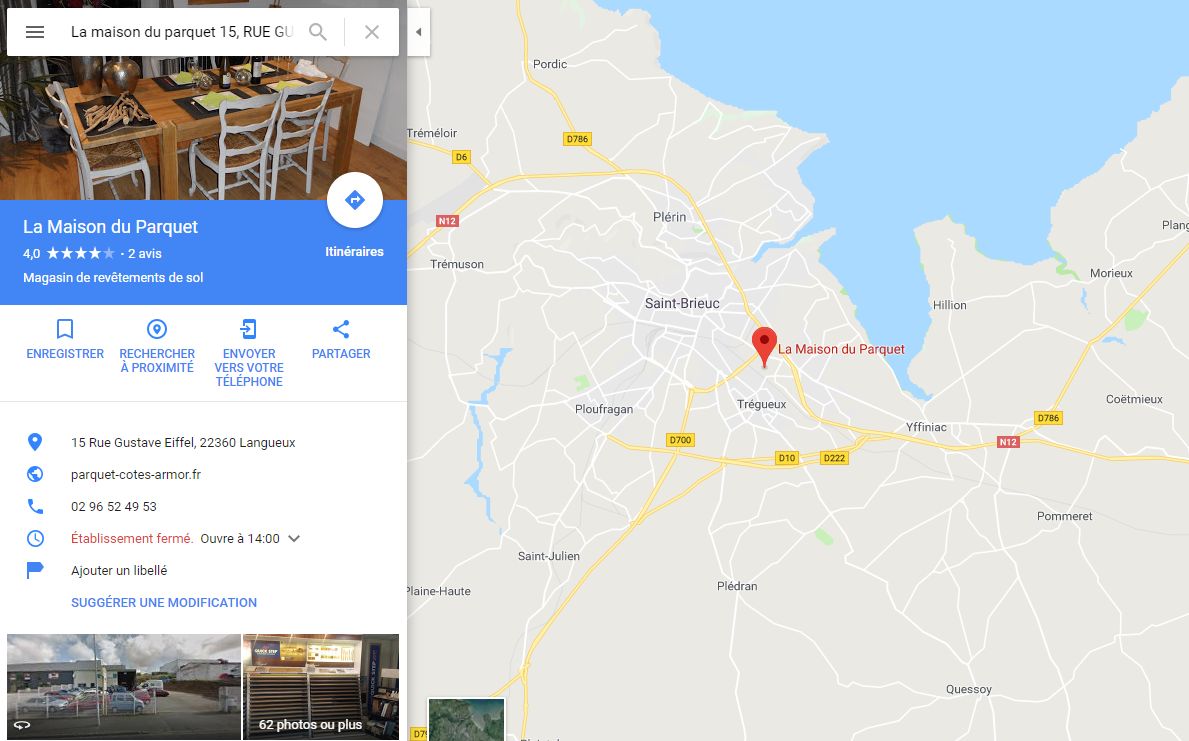Click Envoyer vers votre téléphone icon
Screen dimensions: 1189x741
(249, 329)
